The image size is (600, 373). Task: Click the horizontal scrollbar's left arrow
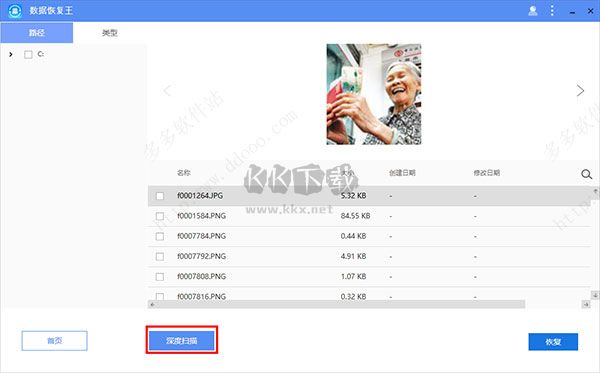(x=152, y=305)
